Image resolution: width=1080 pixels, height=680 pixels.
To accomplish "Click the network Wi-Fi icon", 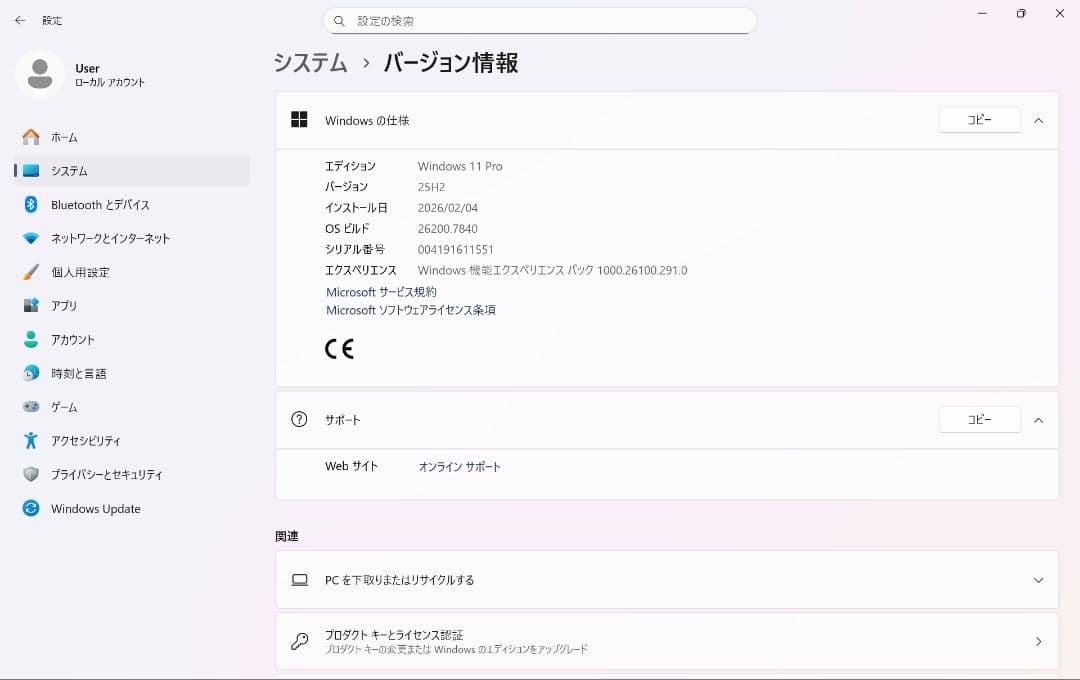I will point(31,238).
